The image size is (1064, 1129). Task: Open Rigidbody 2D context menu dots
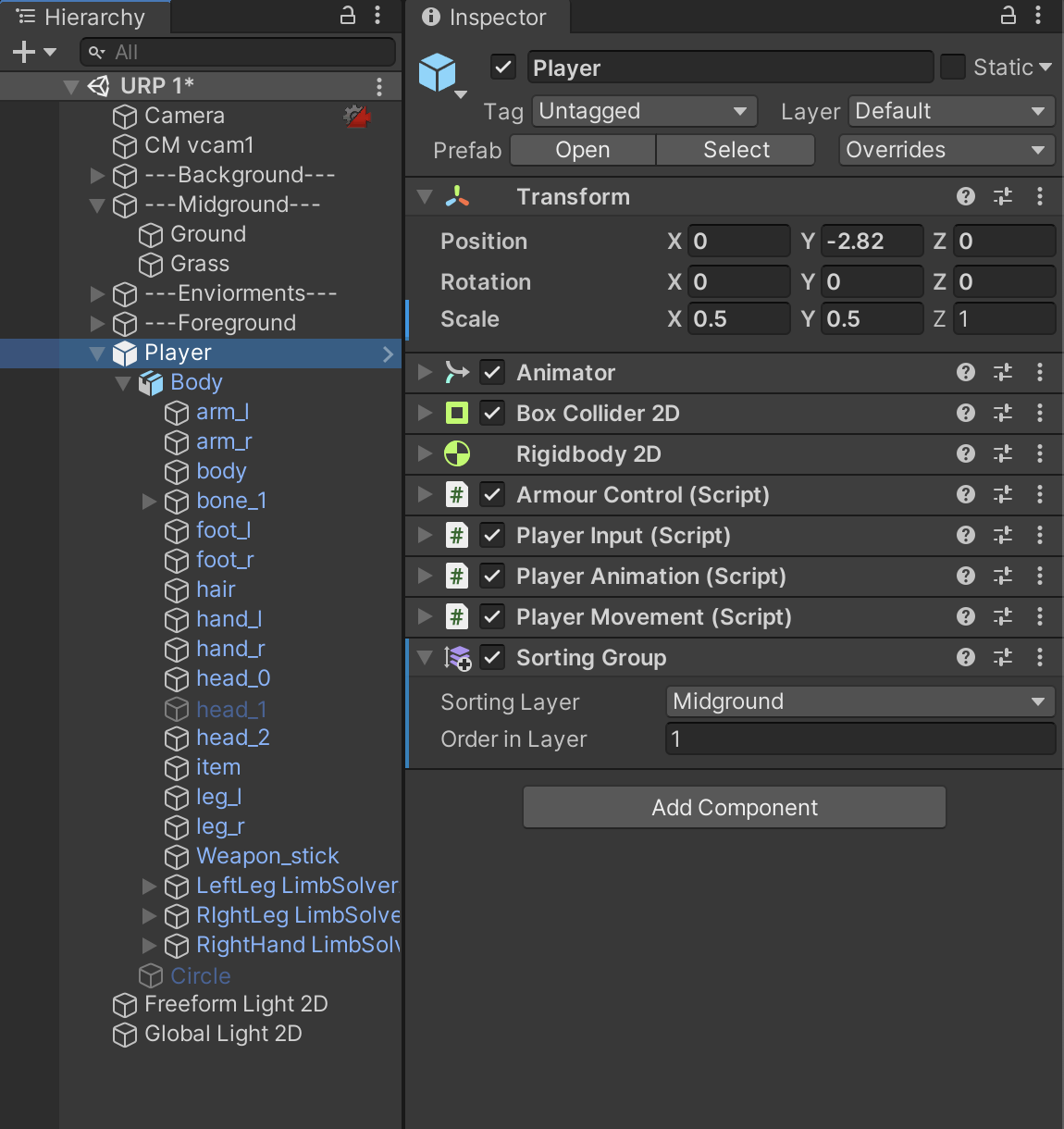(x=1040, y=453)
